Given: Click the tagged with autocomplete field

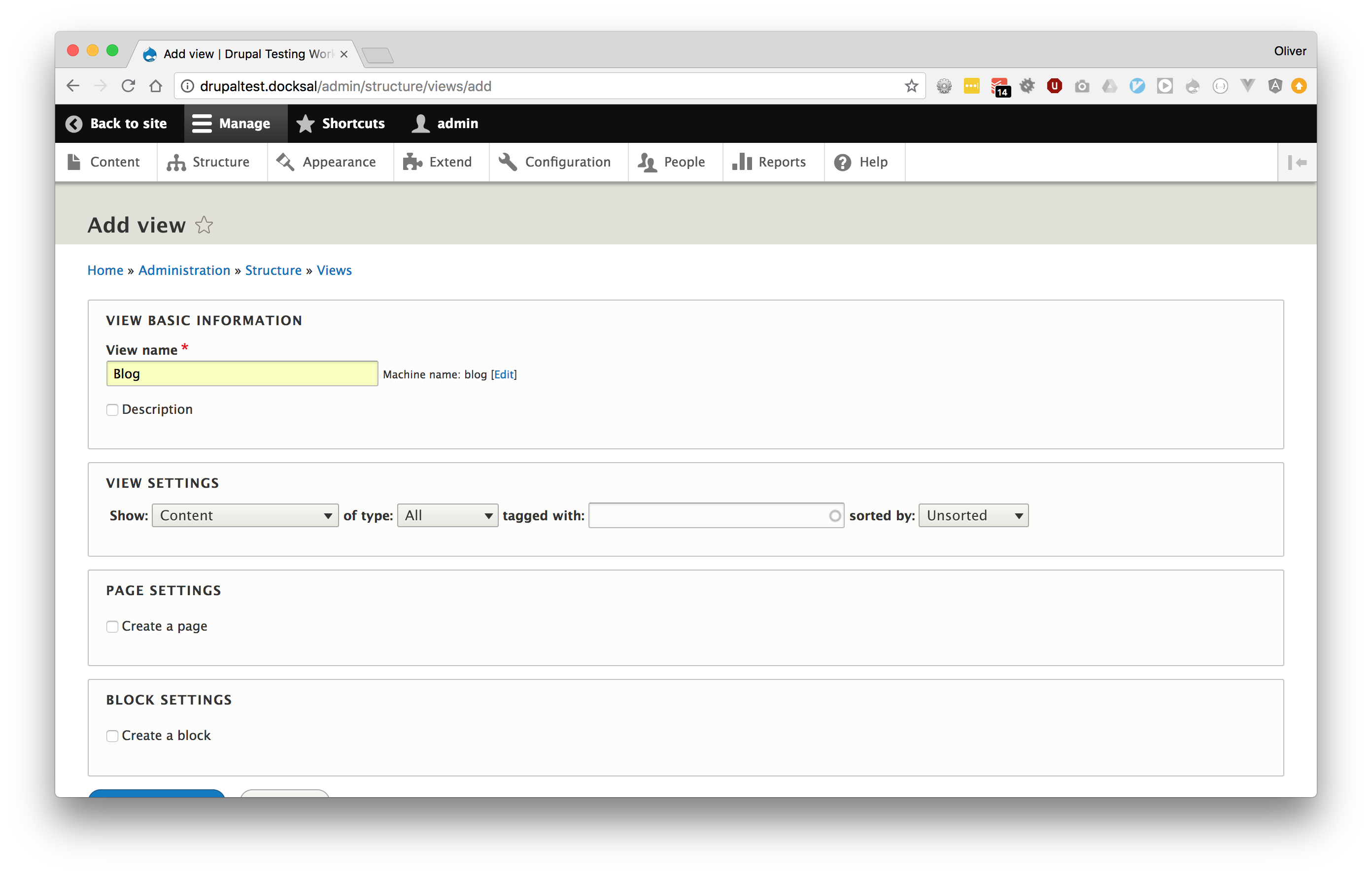Looking at the screenshot, I should (x=709, y=515).
